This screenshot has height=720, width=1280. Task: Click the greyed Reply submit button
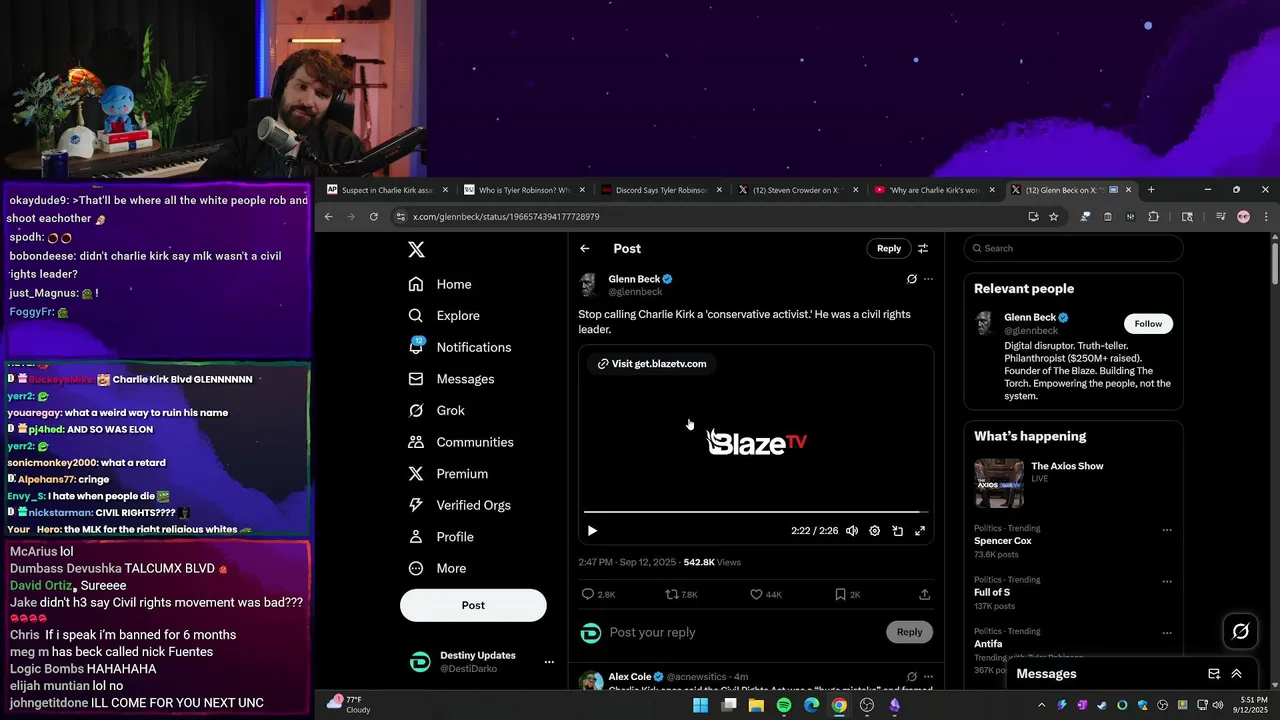tap(909, 632)
